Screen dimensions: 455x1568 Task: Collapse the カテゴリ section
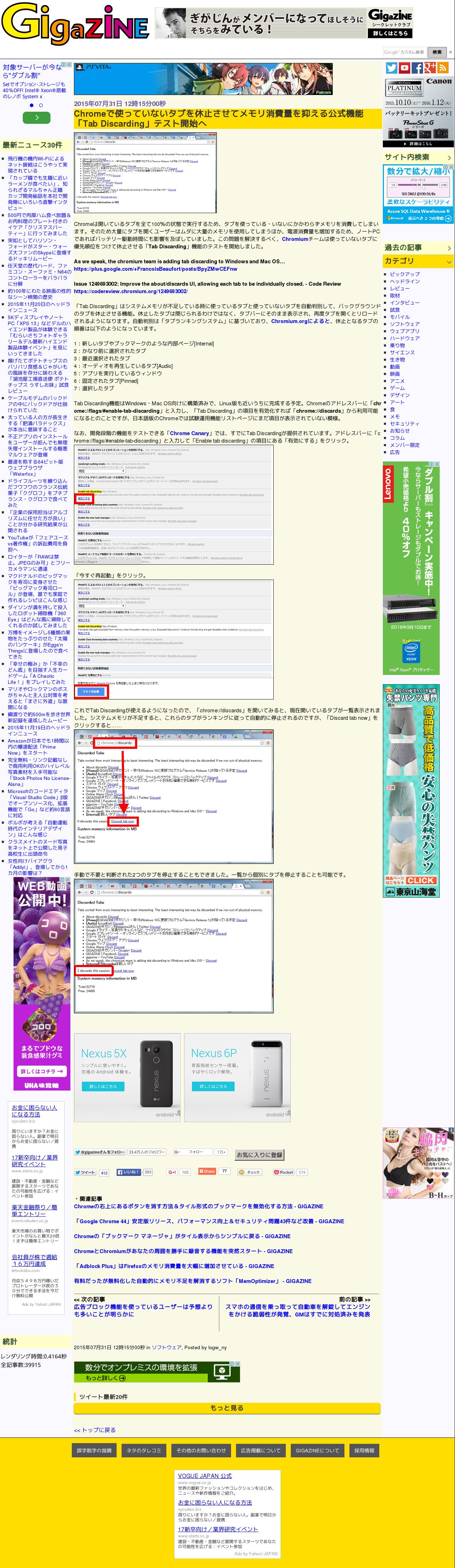418,261
